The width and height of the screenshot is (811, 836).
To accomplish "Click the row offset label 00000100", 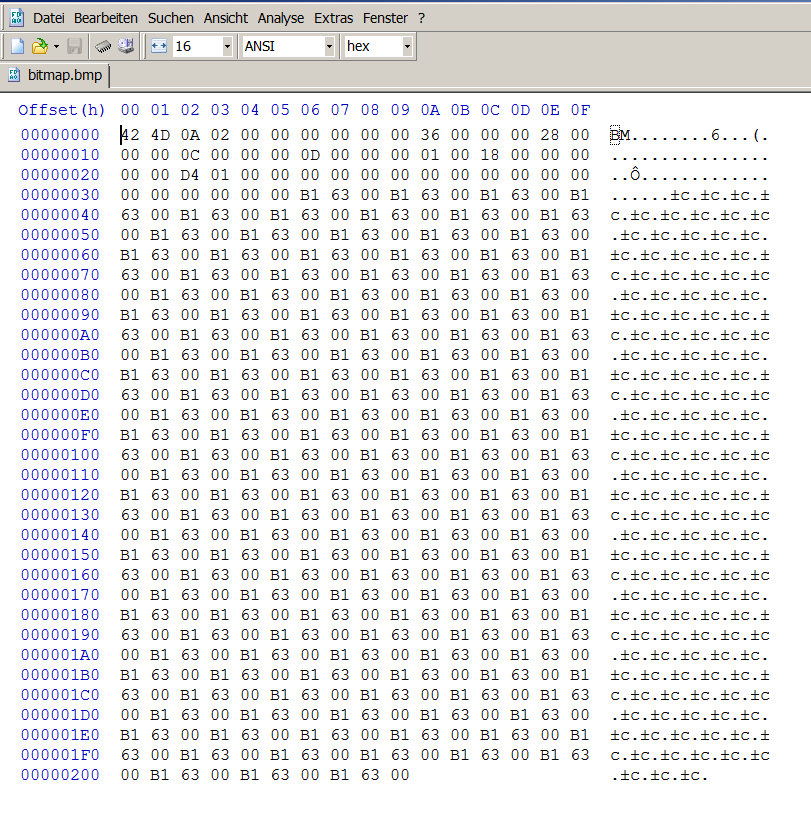I will click(x=60, y=455).
